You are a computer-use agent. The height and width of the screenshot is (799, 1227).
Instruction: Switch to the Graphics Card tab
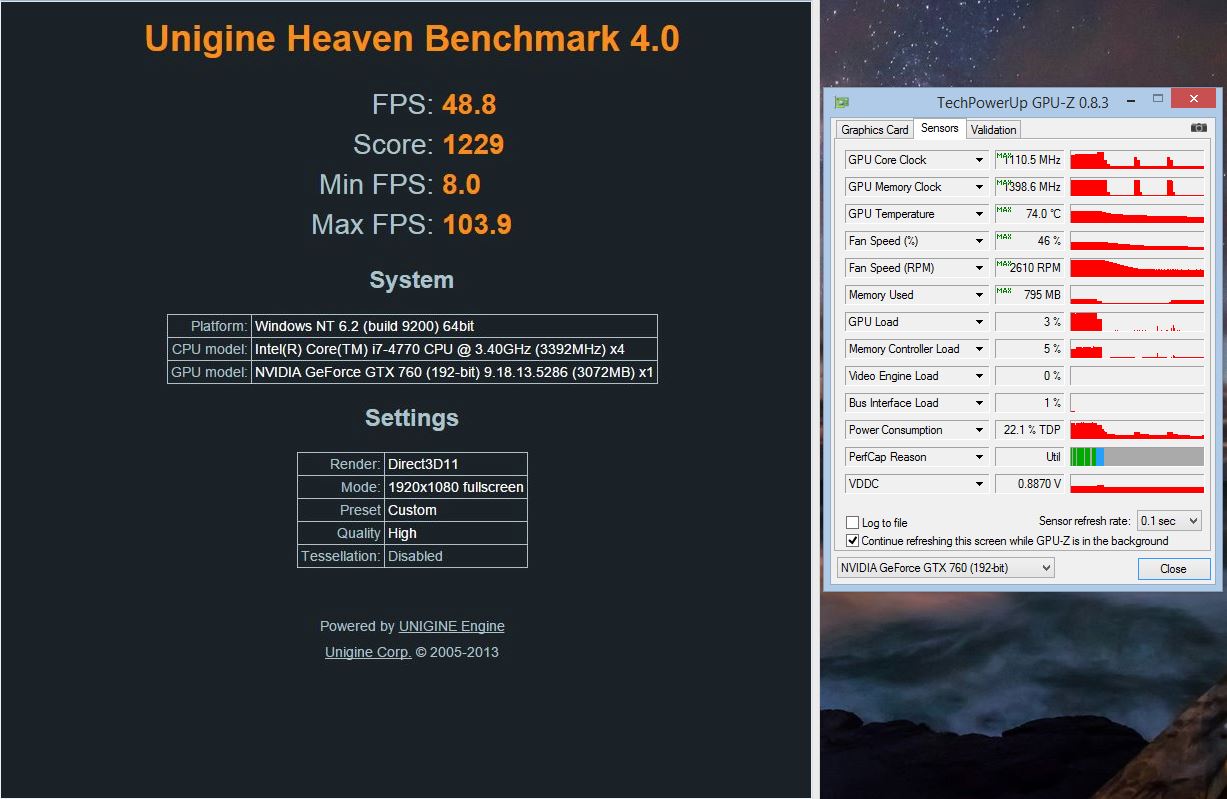click(x=875, y=129)
